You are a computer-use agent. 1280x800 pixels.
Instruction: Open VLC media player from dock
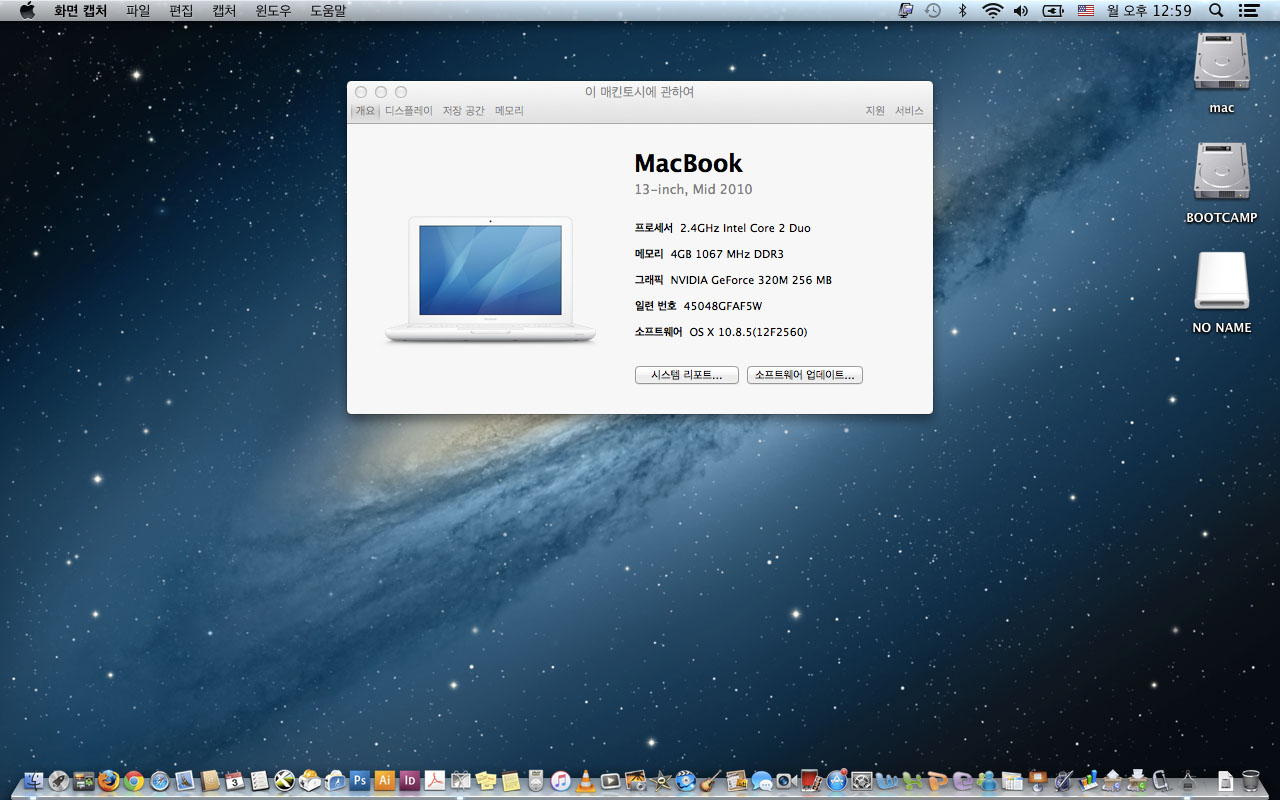(x=586, y=781)
